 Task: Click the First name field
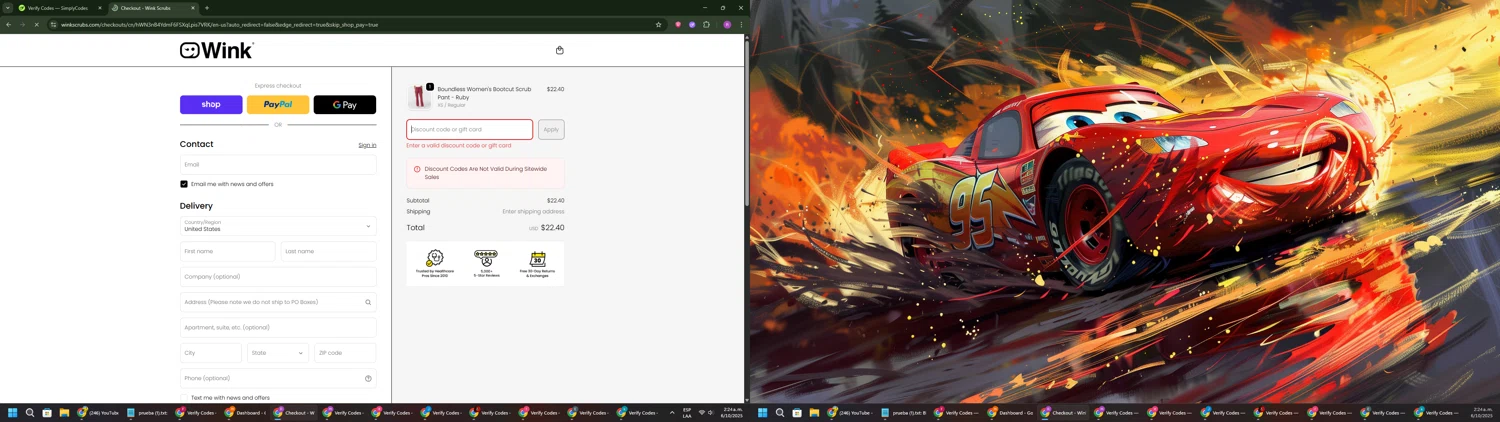[228, 252]
